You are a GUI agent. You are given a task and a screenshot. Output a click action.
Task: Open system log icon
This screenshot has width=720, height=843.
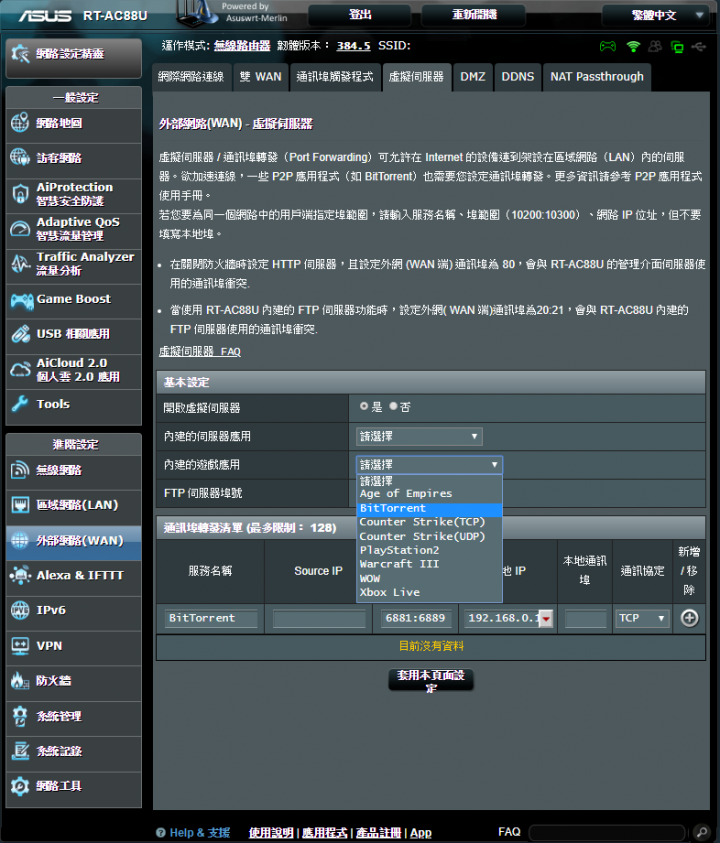(x=20, y=751)
